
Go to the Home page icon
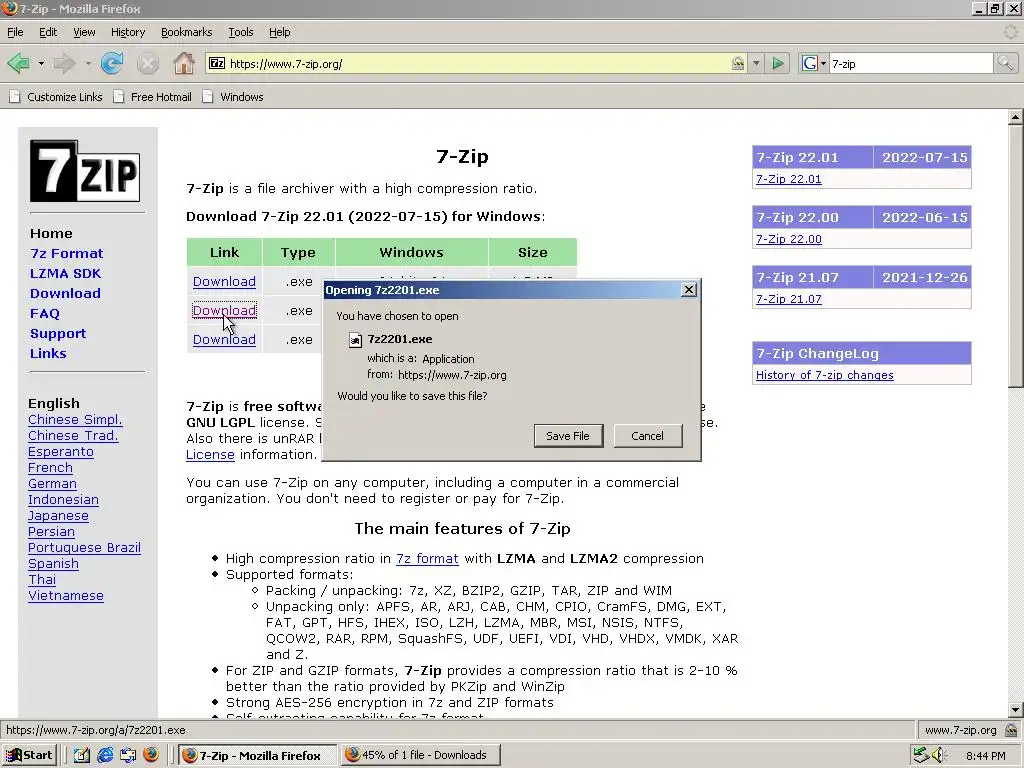point(184,63)
